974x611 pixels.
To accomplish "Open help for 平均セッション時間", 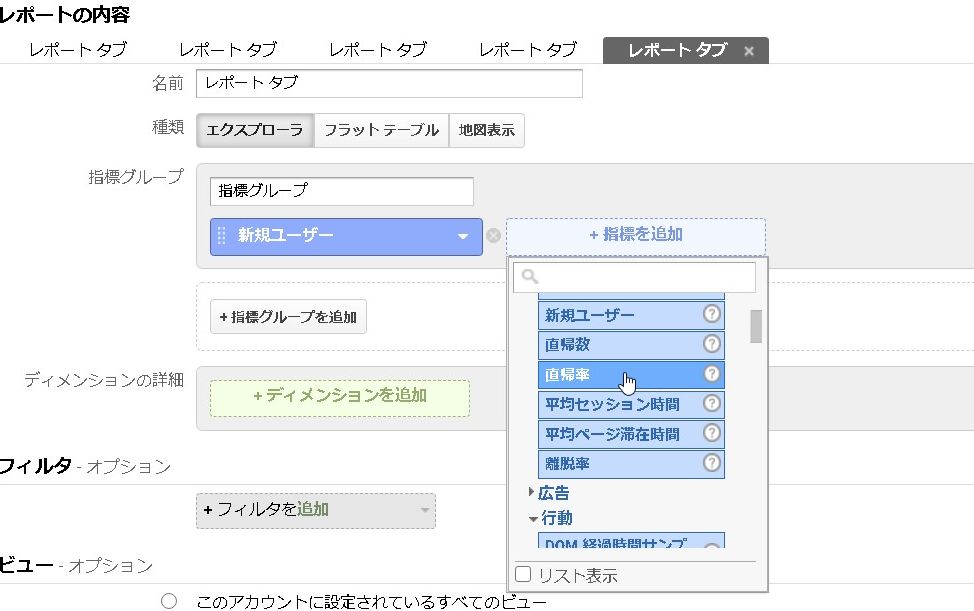I will (712, 404).
